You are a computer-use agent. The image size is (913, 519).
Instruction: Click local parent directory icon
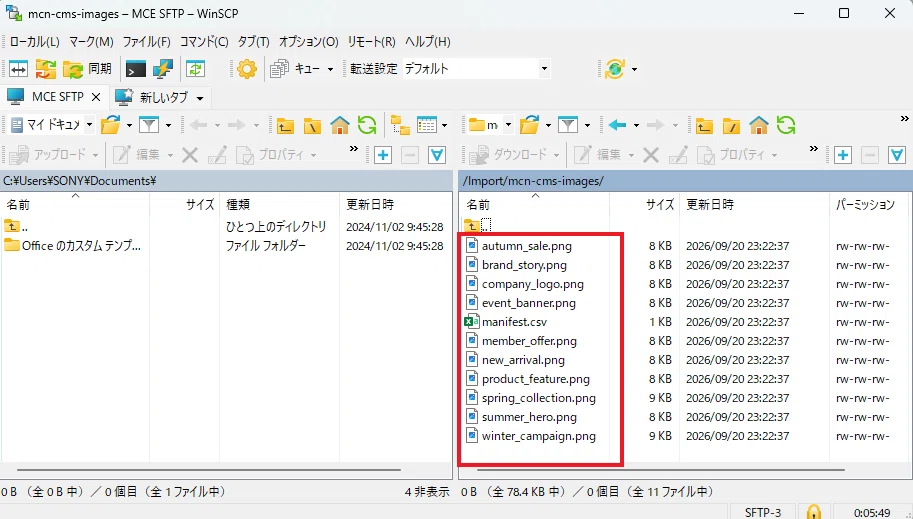285,125
